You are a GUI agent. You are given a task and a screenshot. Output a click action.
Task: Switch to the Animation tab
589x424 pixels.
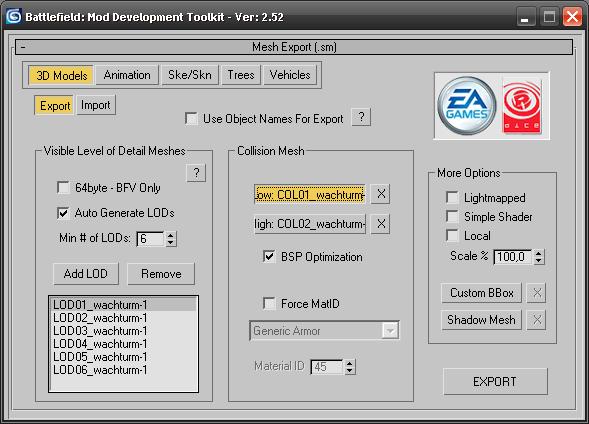tap(127, 75)
